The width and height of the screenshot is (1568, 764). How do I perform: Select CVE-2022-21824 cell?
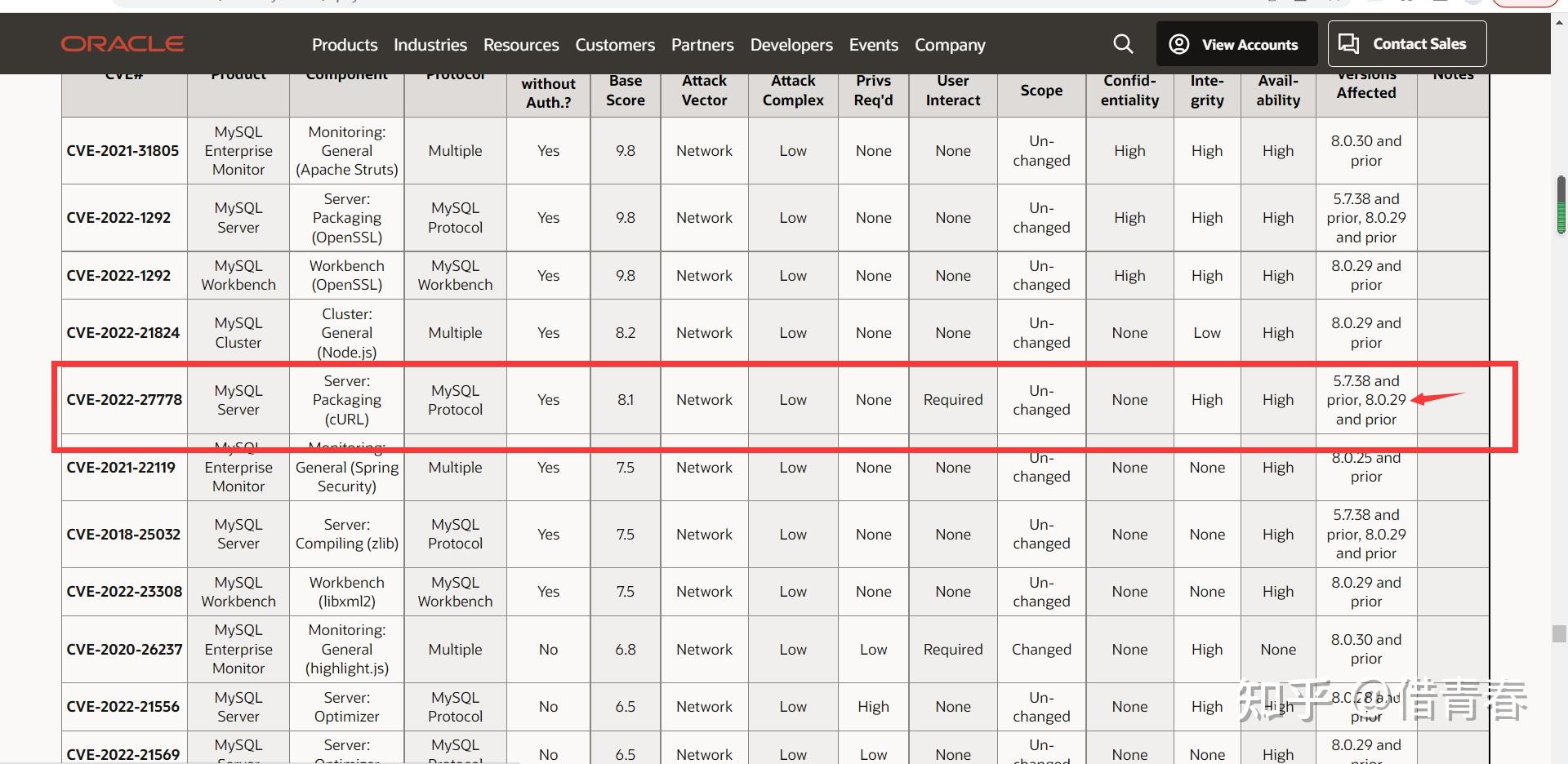coord(124,333)
